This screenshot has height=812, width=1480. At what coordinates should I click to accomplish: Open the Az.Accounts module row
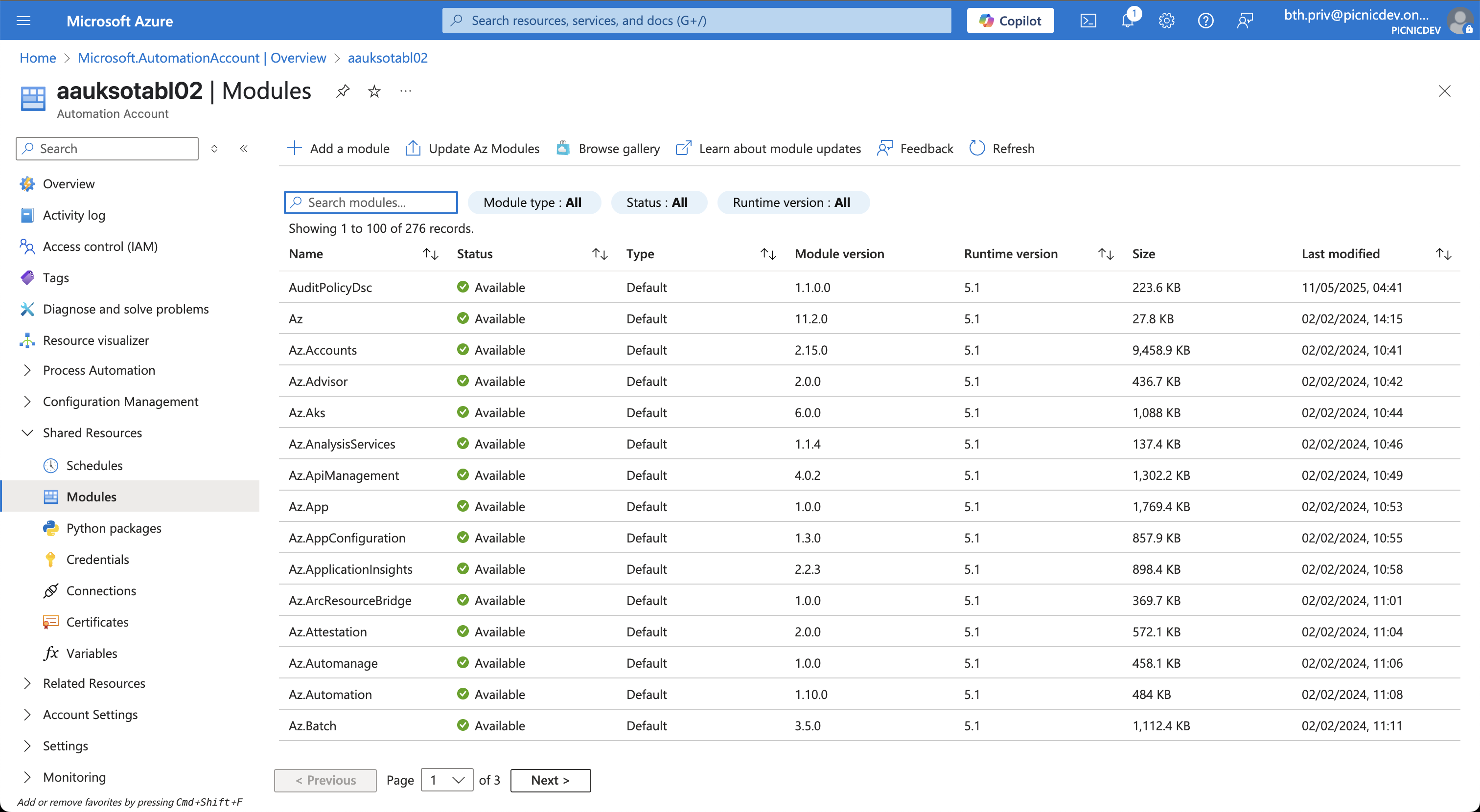(x=869, y=350)
